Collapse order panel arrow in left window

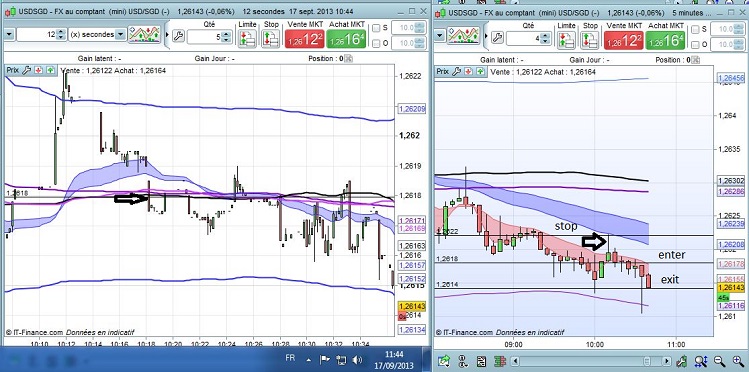[x=167, y=34]
